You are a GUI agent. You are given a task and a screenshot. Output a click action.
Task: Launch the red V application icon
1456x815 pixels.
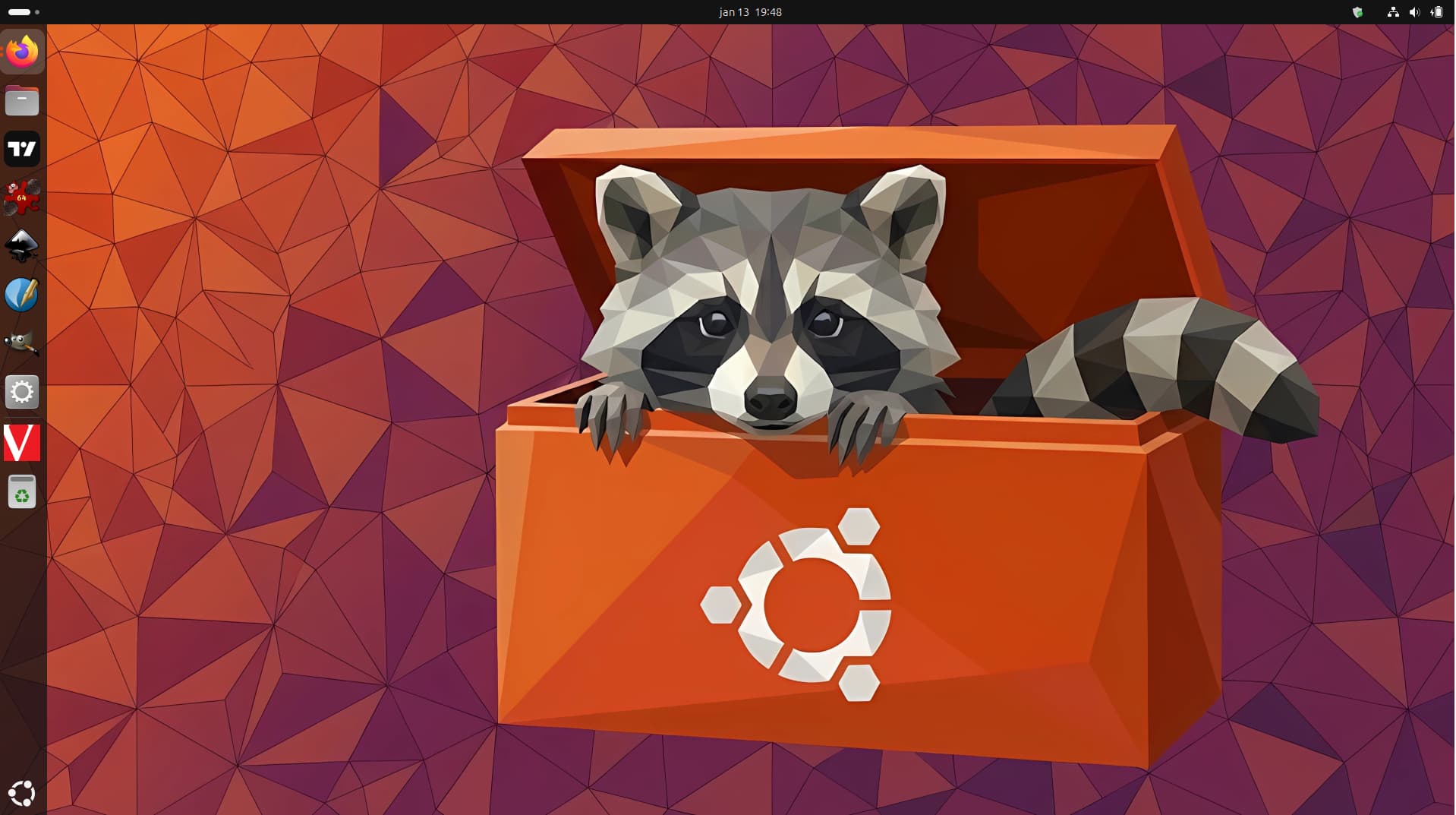point(22,442)
